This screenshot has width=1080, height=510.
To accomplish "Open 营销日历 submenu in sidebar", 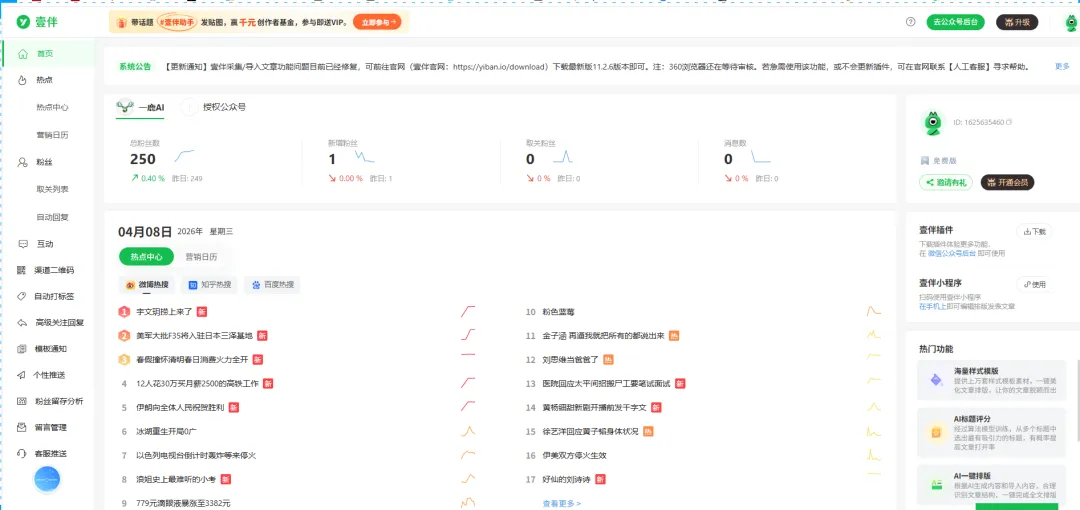I will click(52, 134).
